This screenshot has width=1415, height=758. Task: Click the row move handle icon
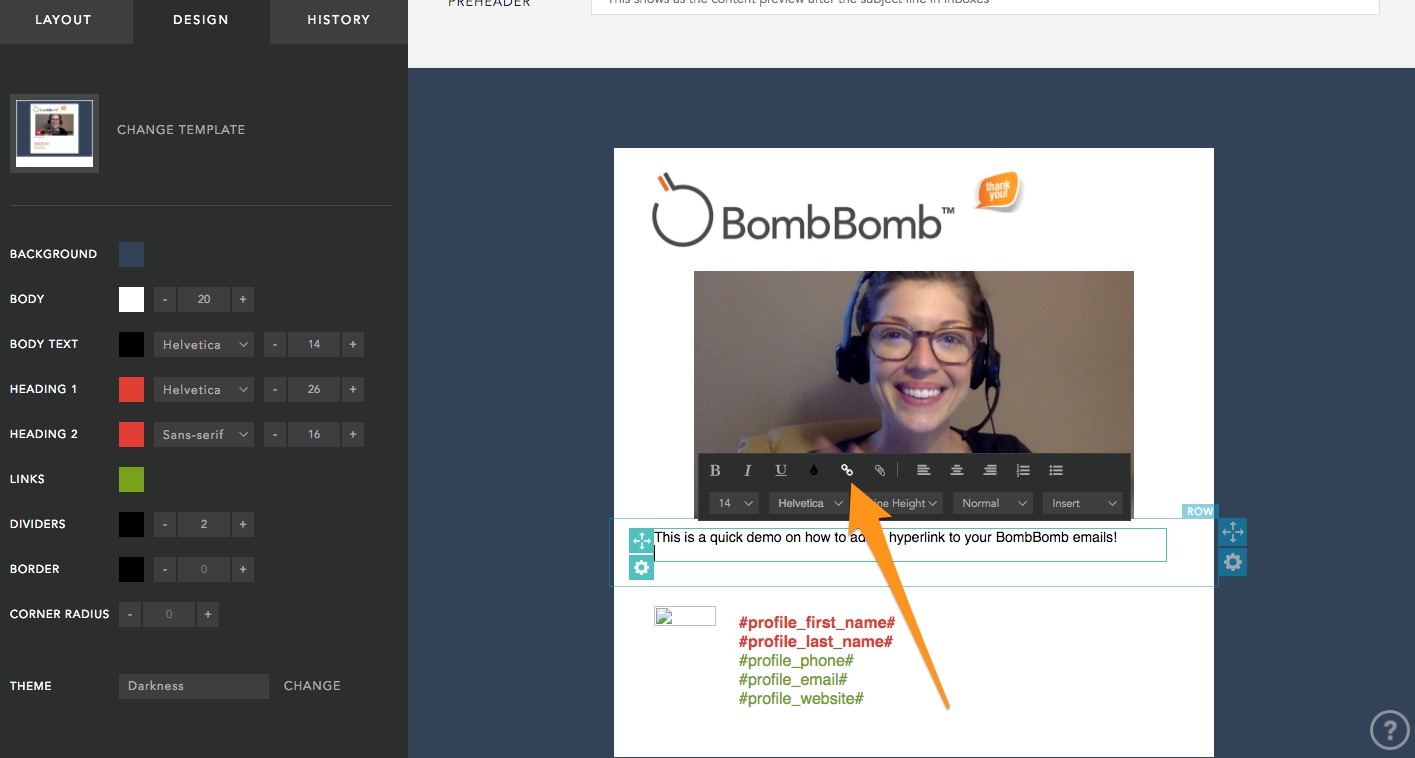(x=1233, y=532)
